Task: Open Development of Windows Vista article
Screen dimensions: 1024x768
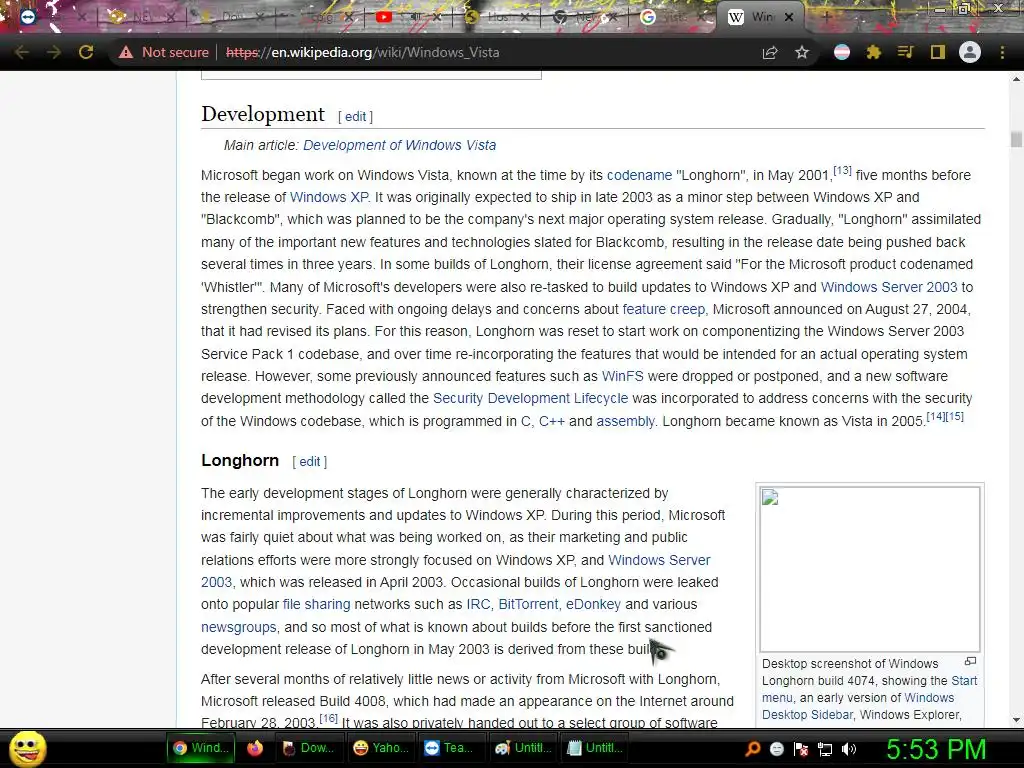Action: (399, 145)
